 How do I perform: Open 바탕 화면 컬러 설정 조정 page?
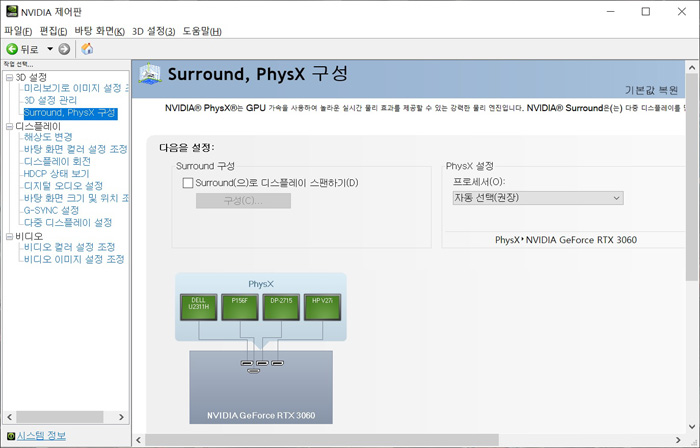click(75, 149)
